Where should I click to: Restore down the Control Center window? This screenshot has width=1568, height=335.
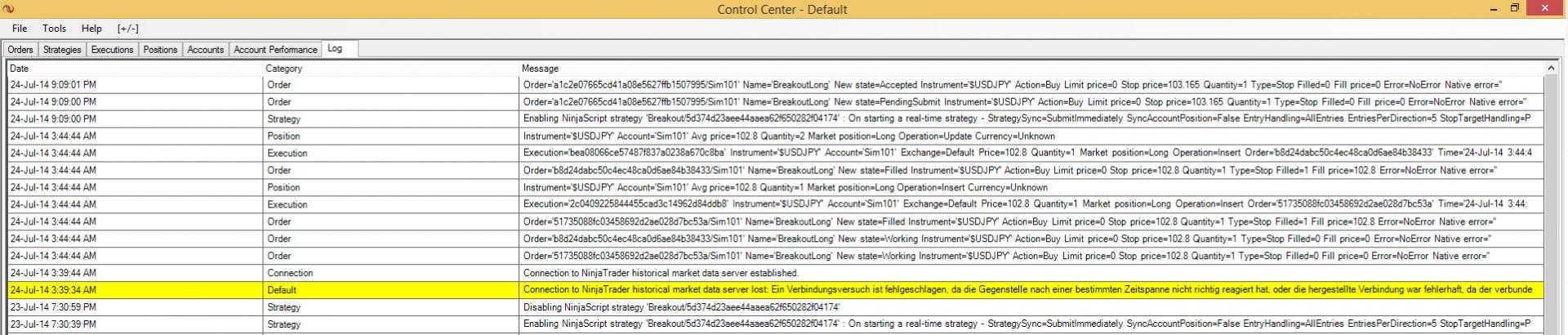point(1515,8)
